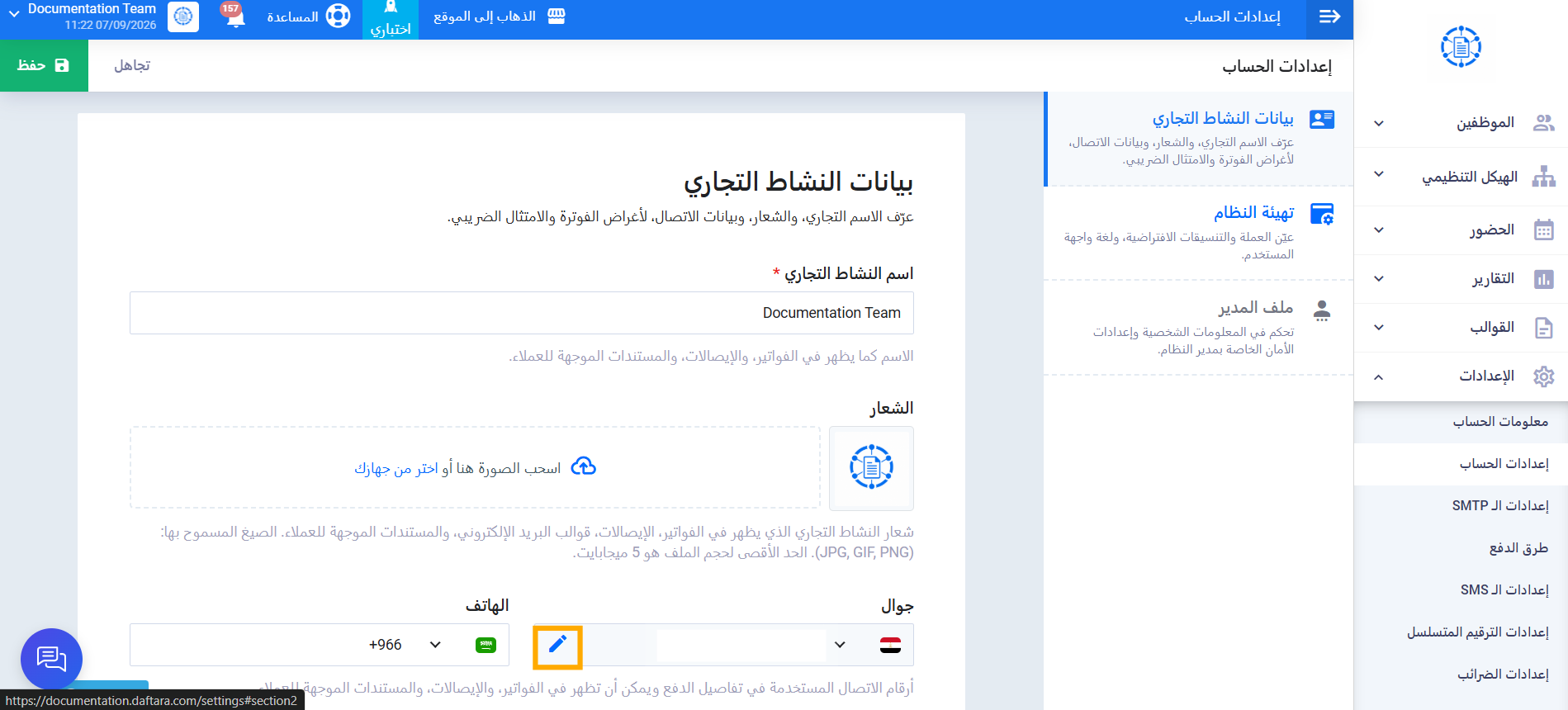Click the green حفظ save button
This screenshot has width=1568, height=710.
click(x=44, y=65)
